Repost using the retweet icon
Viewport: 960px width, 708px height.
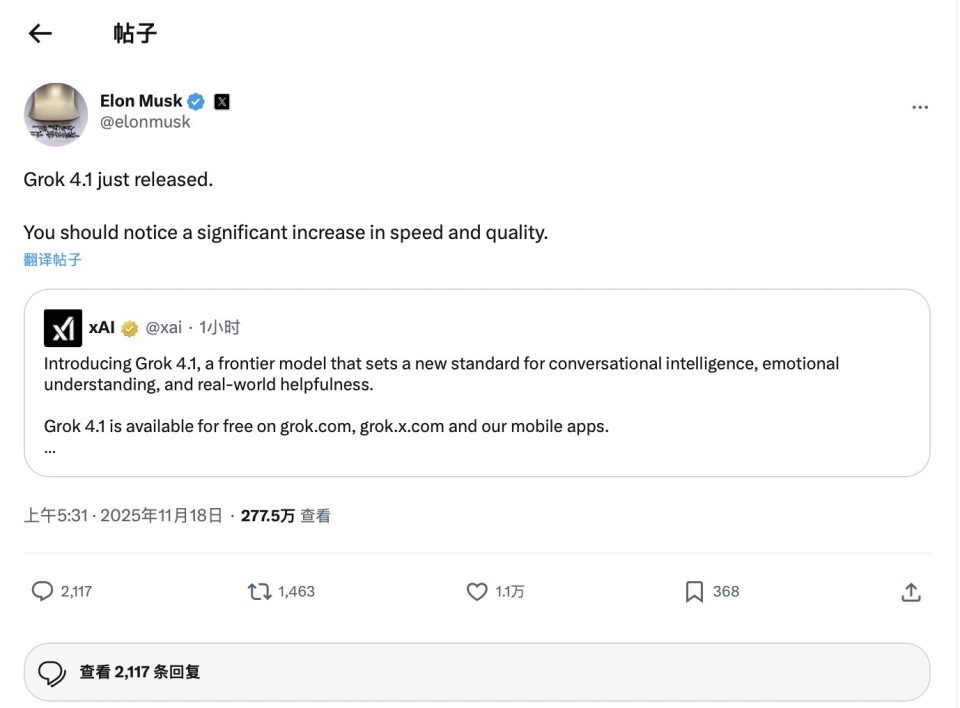pos(259,592)
